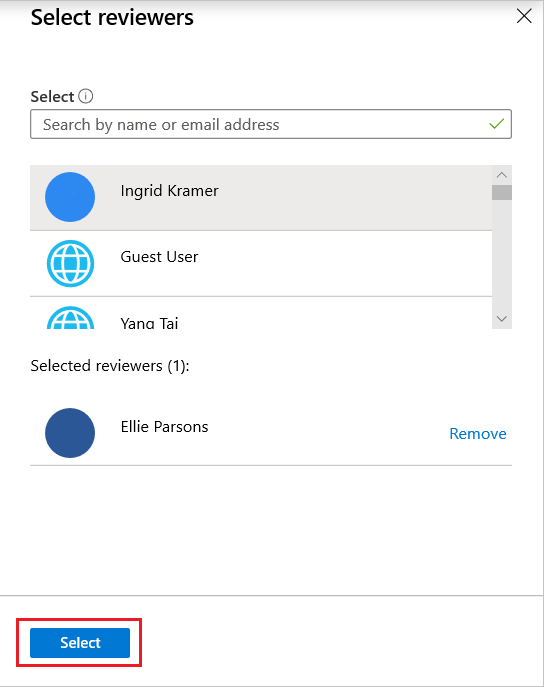Close the Select reviewers panel
Screen dimensions: 544x687
[x=524, y=16]
